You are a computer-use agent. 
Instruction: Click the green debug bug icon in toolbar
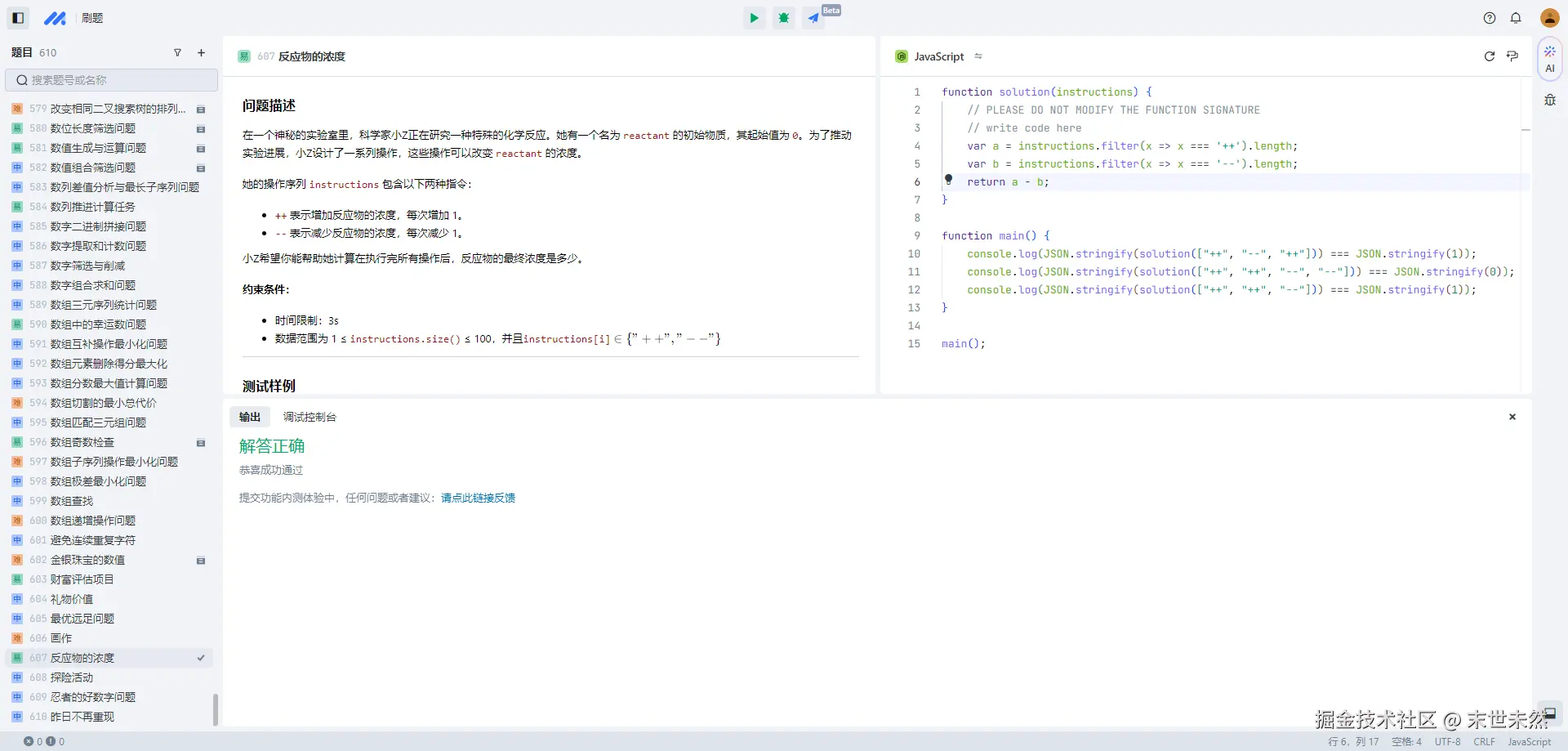click(783, 17)
